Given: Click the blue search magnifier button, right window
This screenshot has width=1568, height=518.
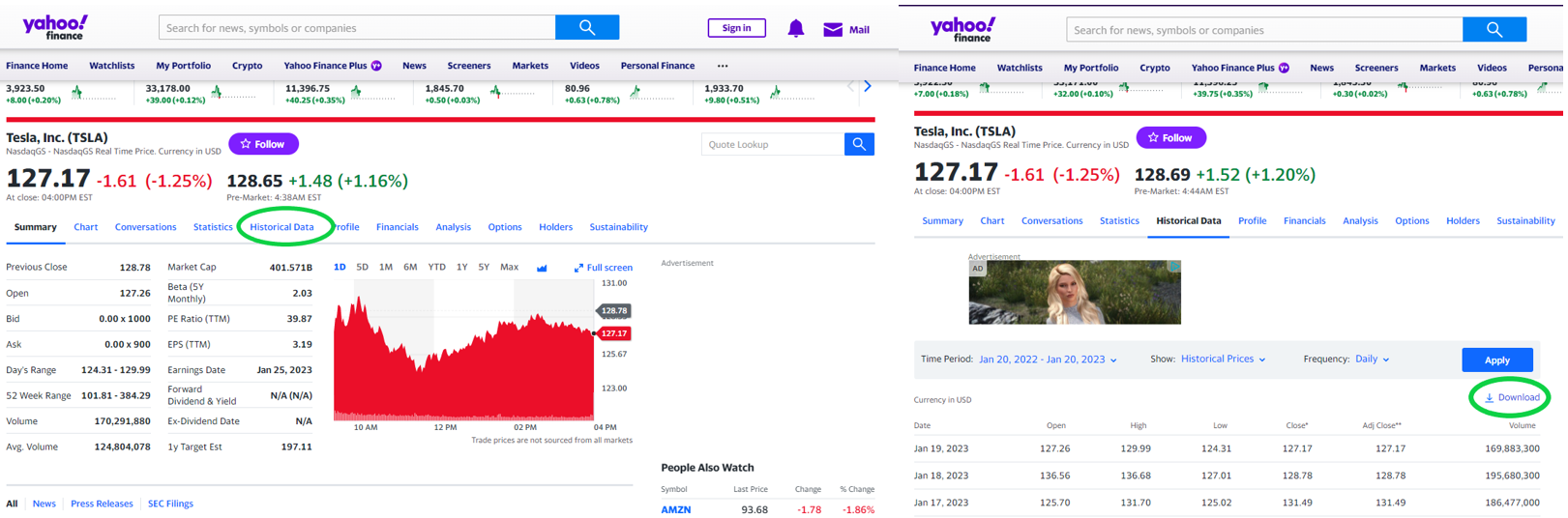Looking at the screenshot, I should 1494,29.
